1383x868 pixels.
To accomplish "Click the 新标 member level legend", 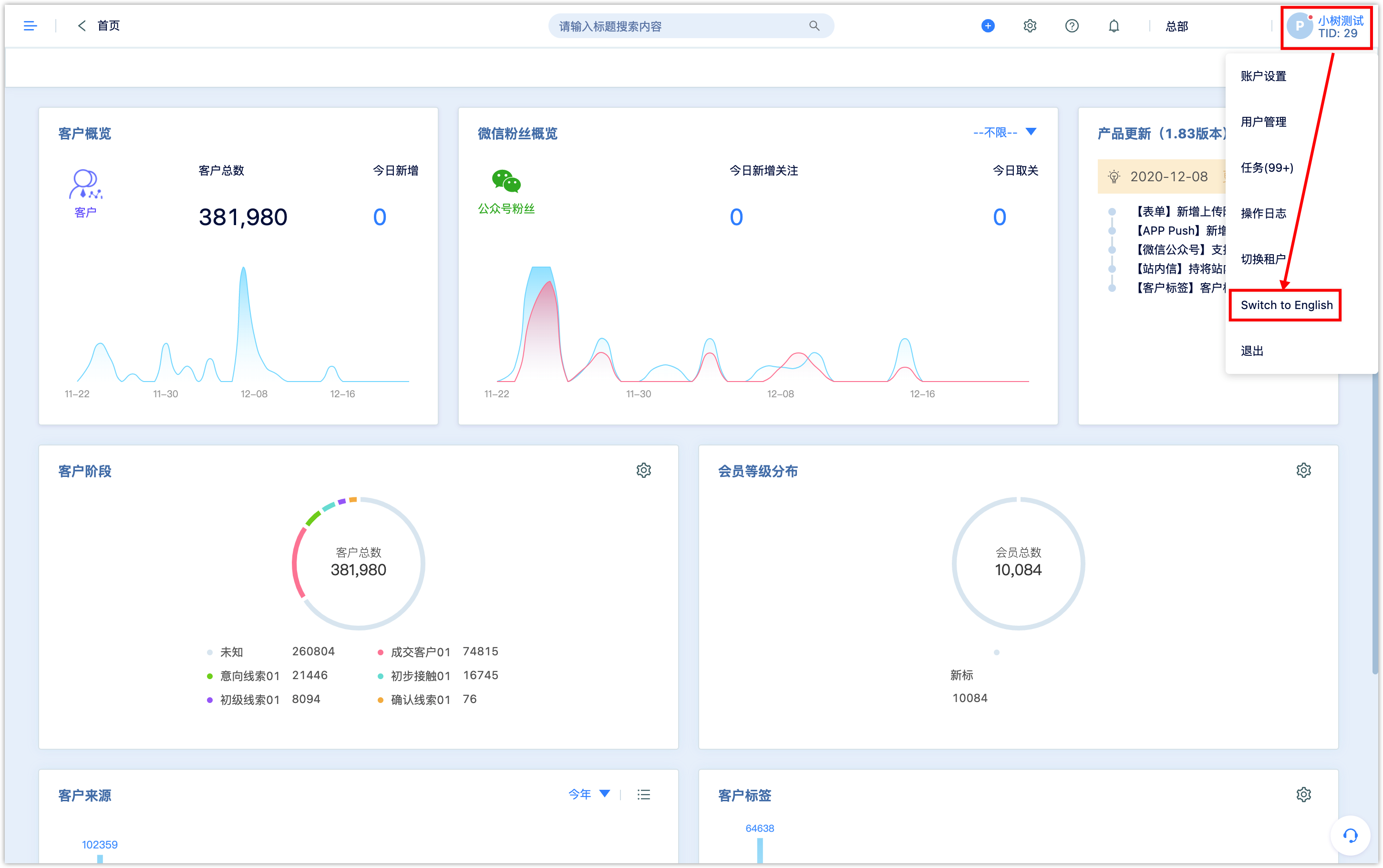I will [x=961, y=675].
